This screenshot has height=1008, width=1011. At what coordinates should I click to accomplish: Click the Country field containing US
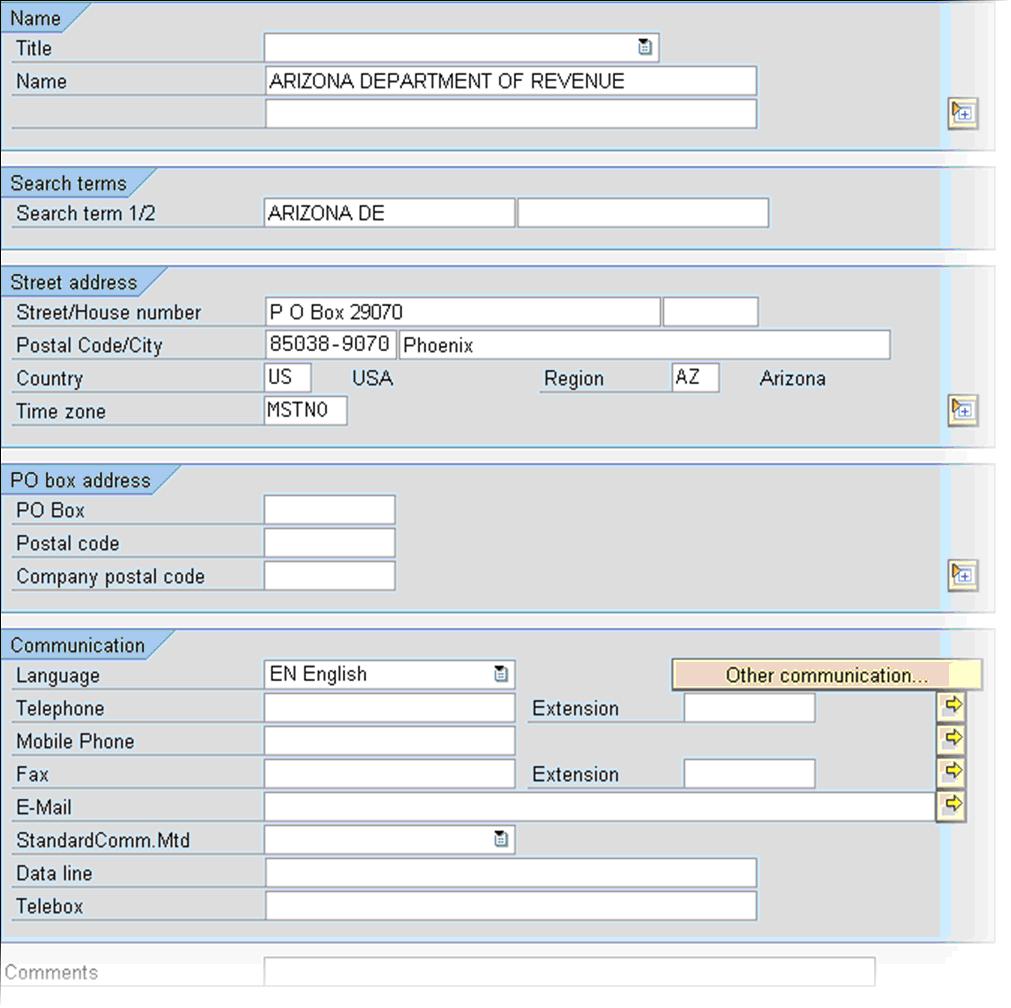click(285, 377)
